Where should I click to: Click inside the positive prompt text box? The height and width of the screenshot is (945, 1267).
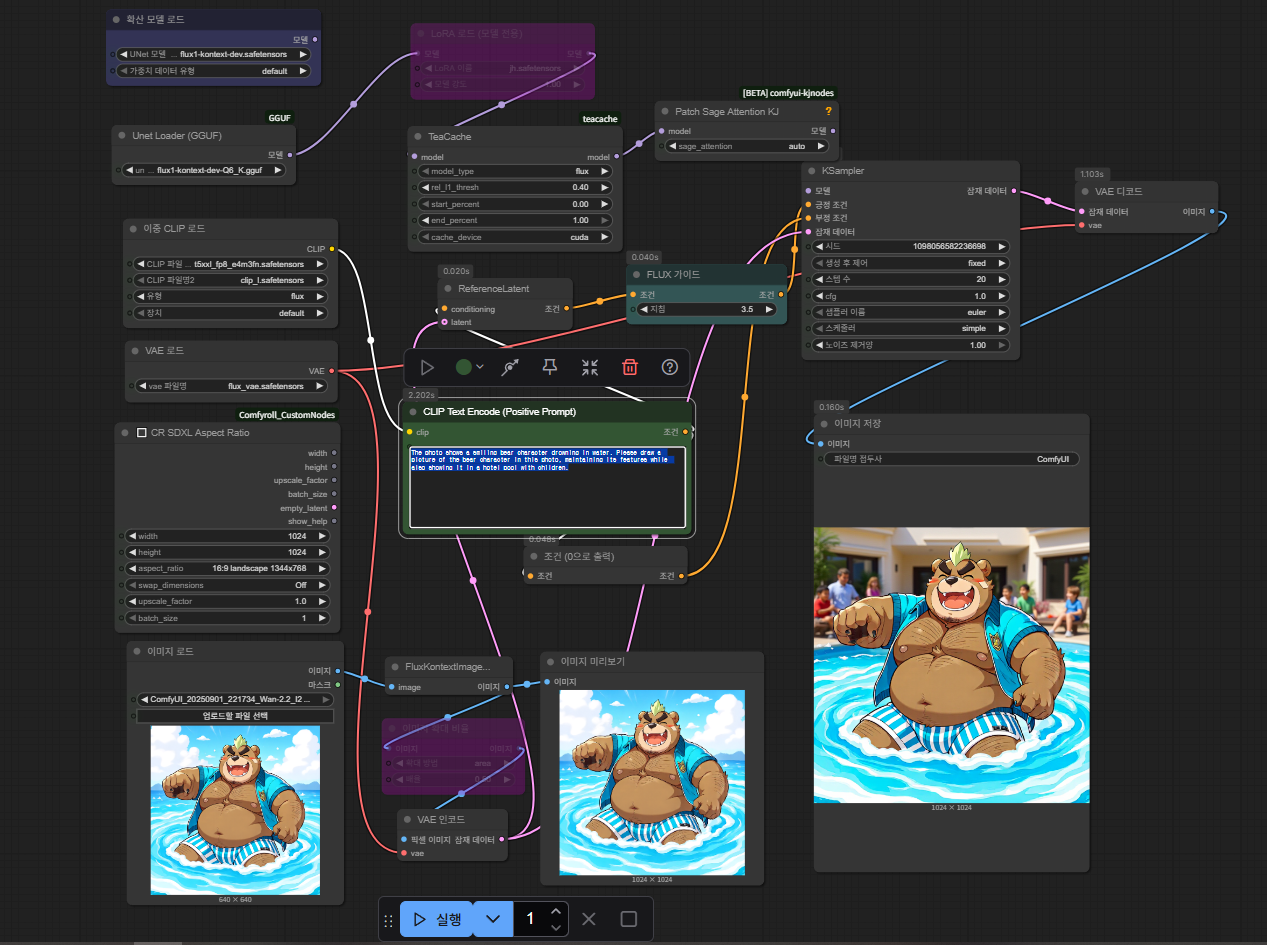tap(547, 486)
